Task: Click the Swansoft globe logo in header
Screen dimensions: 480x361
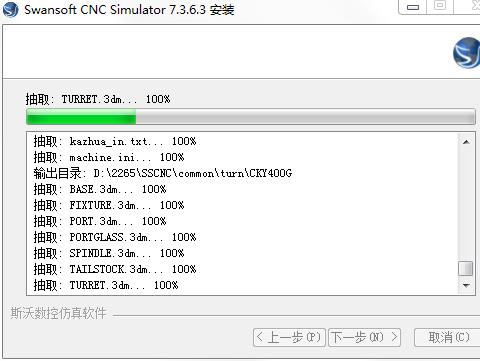Action: click(467, 53)
